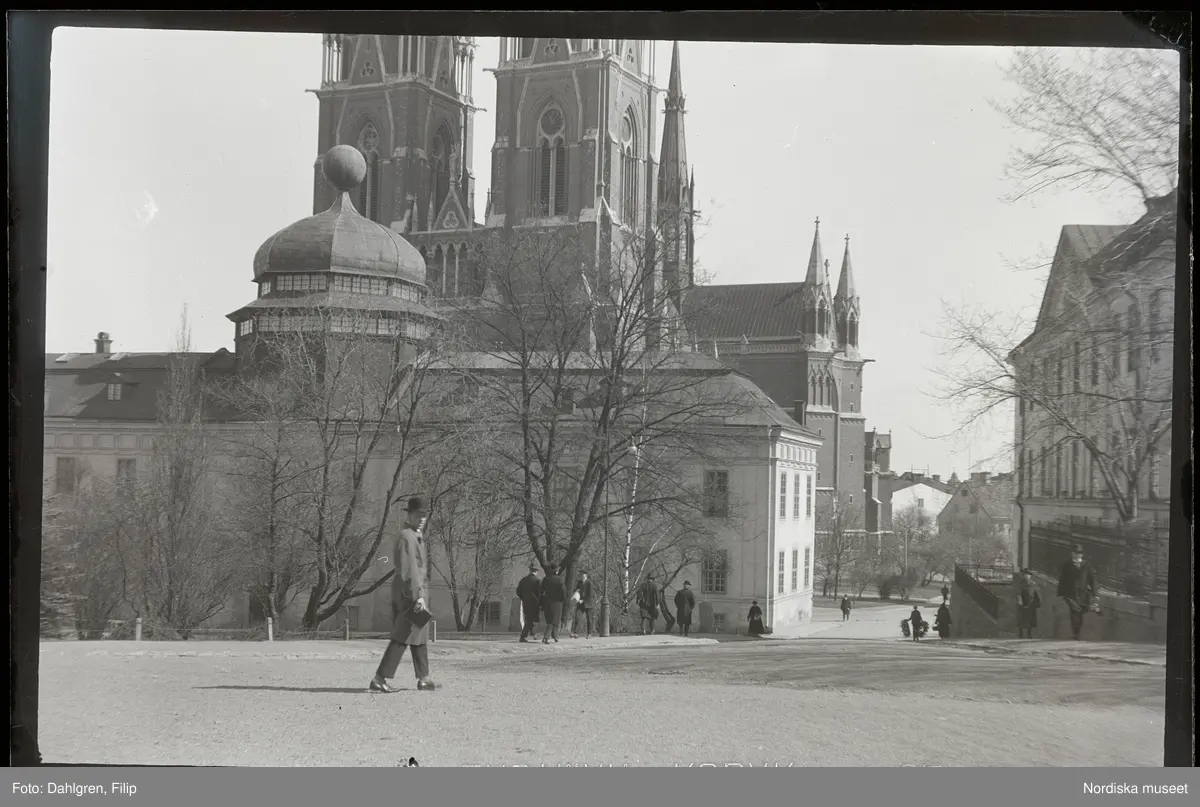Click the left cathedral tower

click(395, 130)
